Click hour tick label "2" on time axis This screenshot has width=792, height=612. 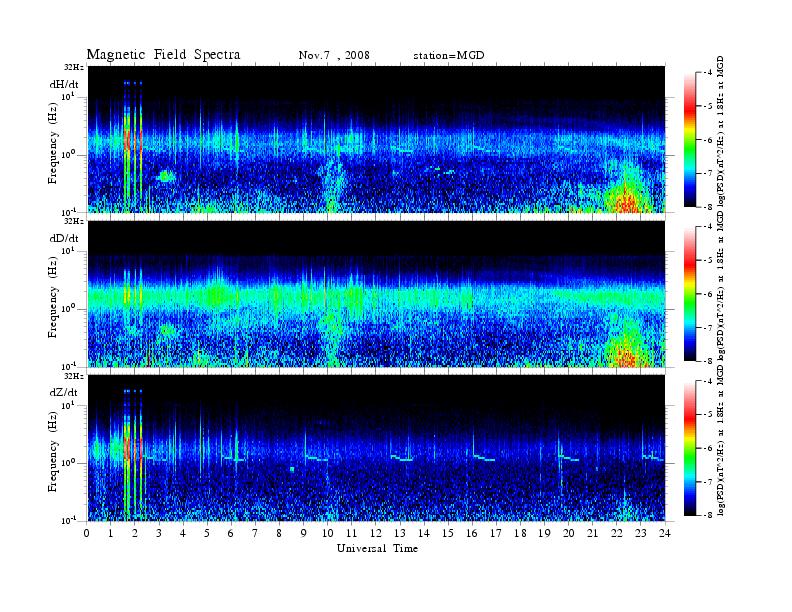coord(135,533)
